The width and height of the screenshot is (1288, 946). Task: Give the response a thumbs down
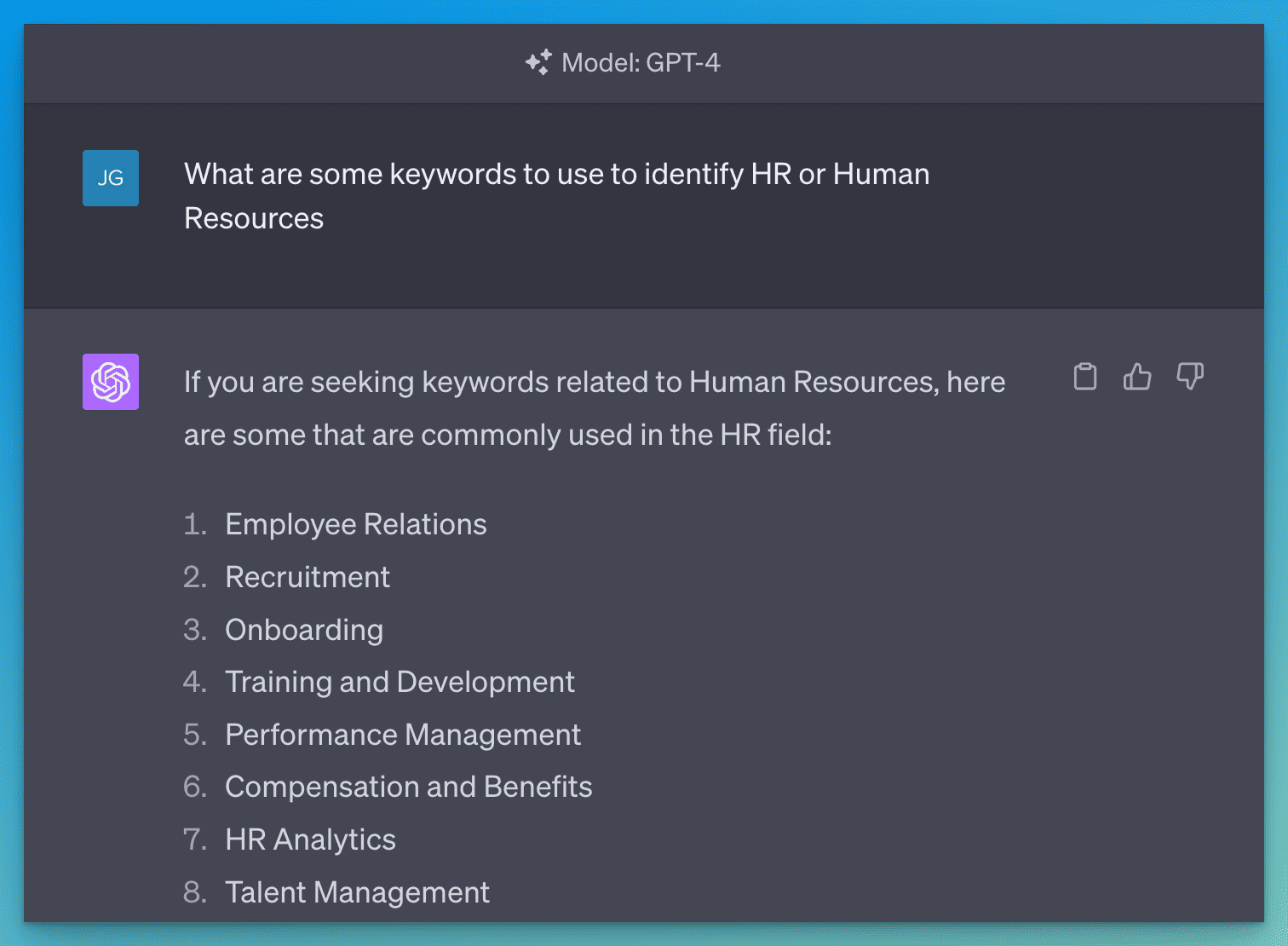(x=1190, y=376)
